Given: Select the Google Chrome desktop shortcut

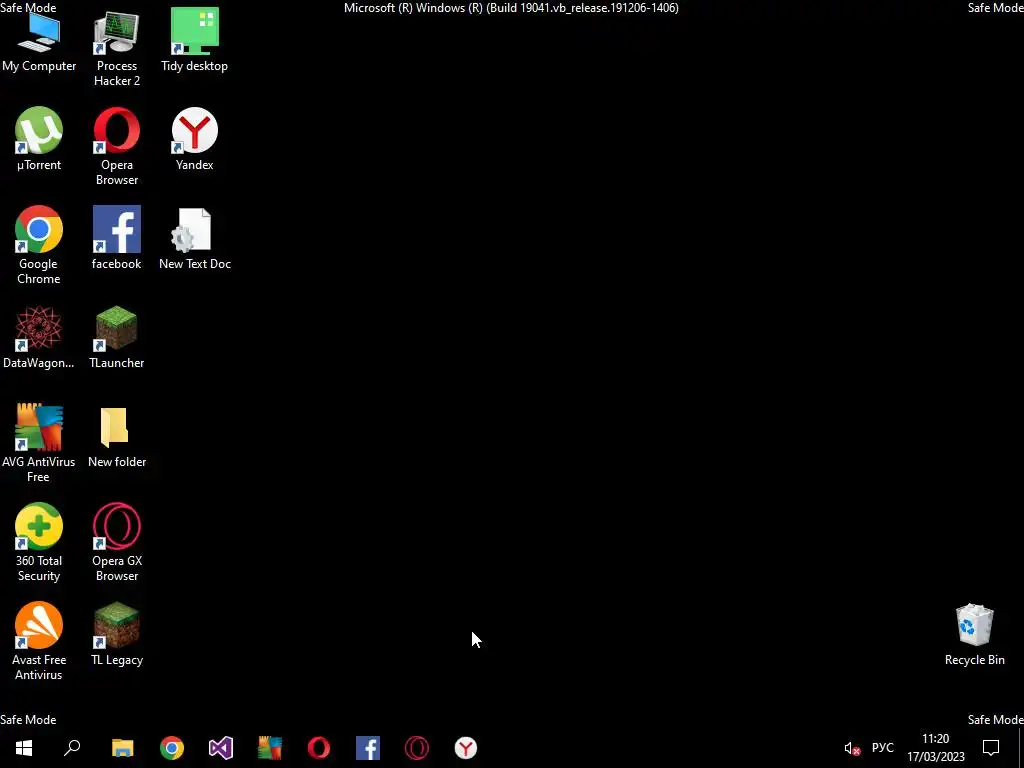Looking at the screenshot, I should (39, 246).
